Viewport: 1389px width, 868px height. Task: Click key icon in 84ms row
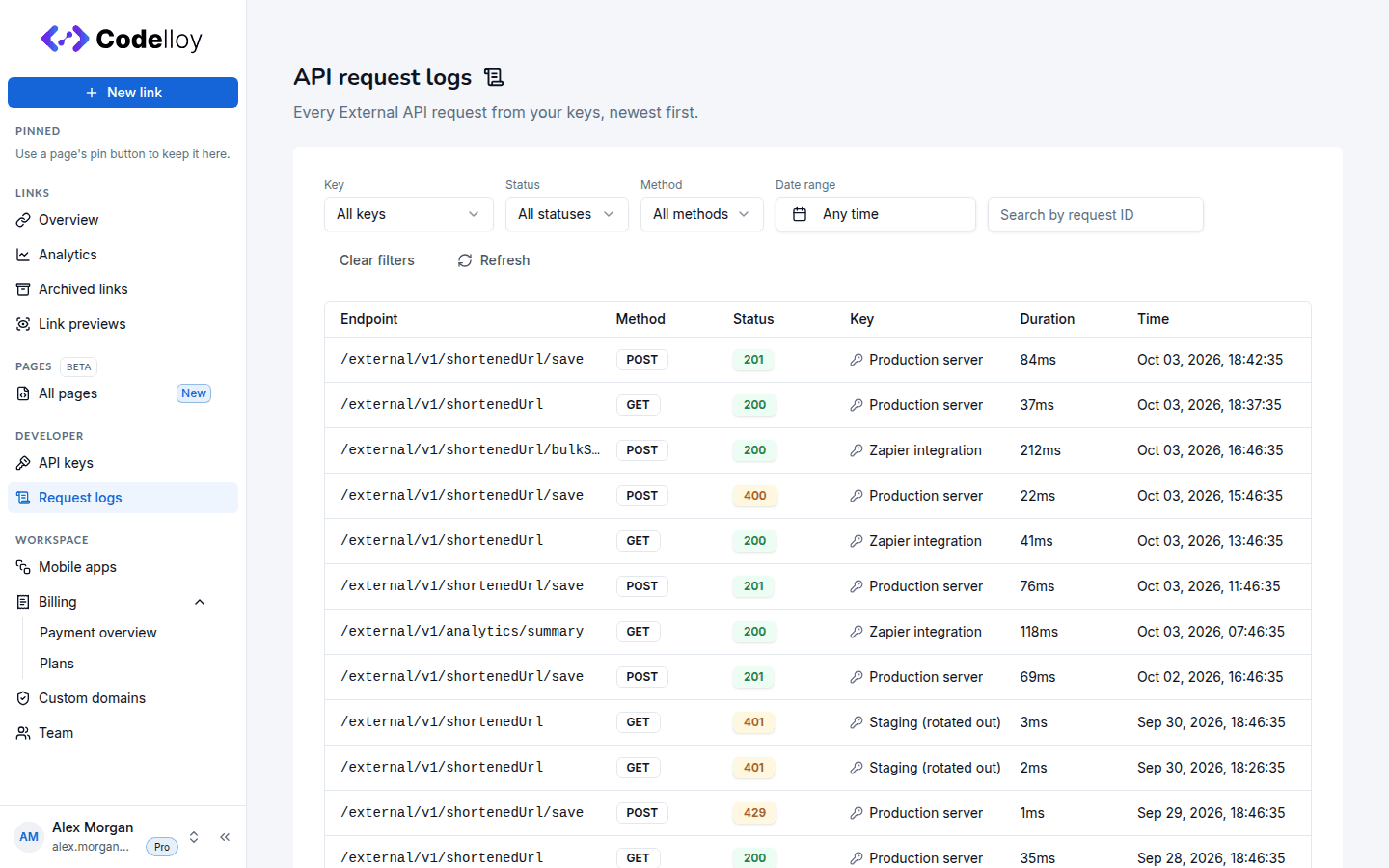coord(857,360)
